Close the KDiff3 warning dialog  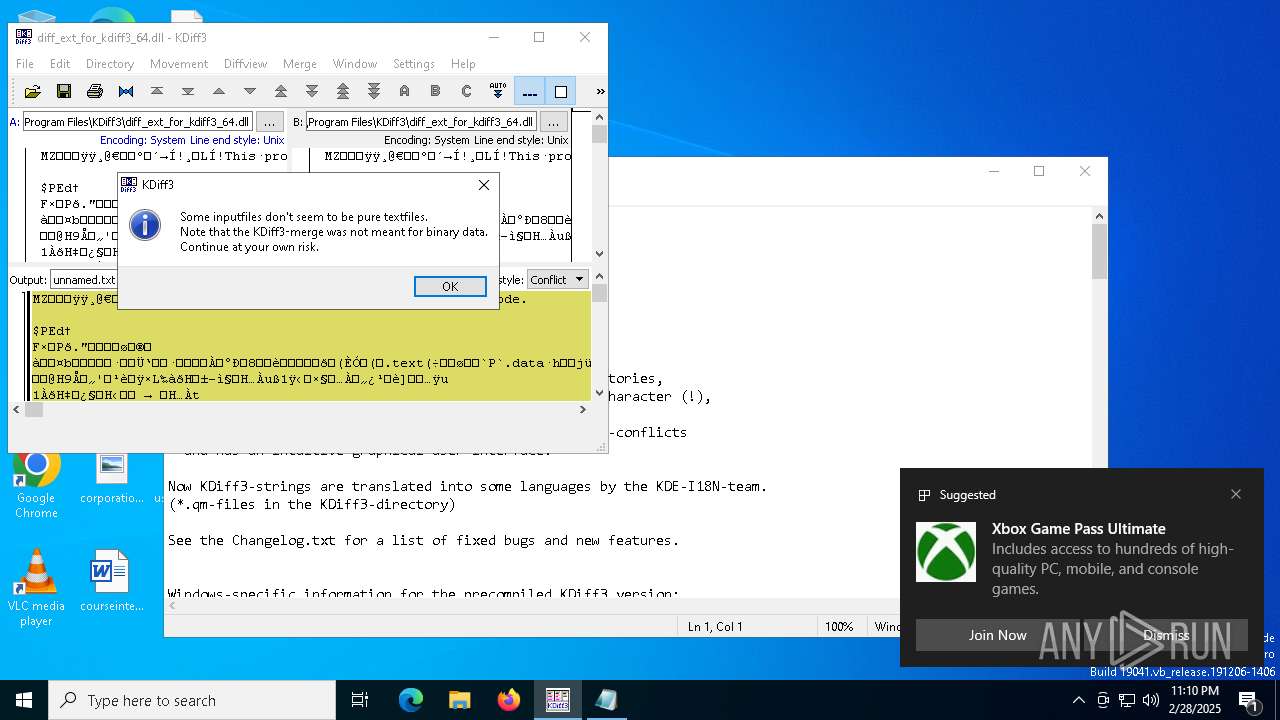click(x=484, y=185)
